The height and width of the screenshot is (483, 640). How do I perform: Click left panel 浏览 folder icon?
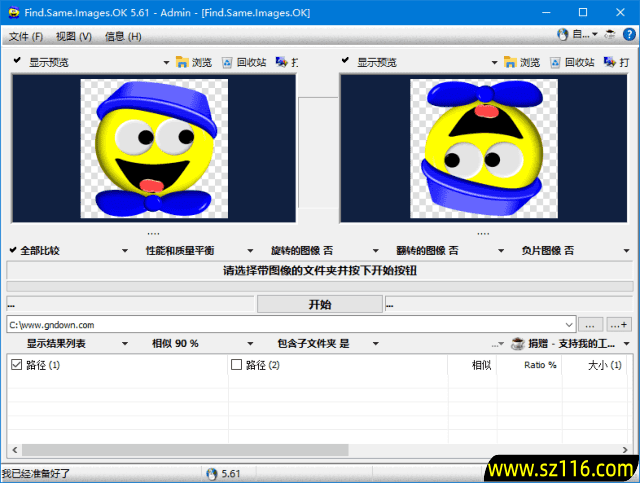click(182, 62)
